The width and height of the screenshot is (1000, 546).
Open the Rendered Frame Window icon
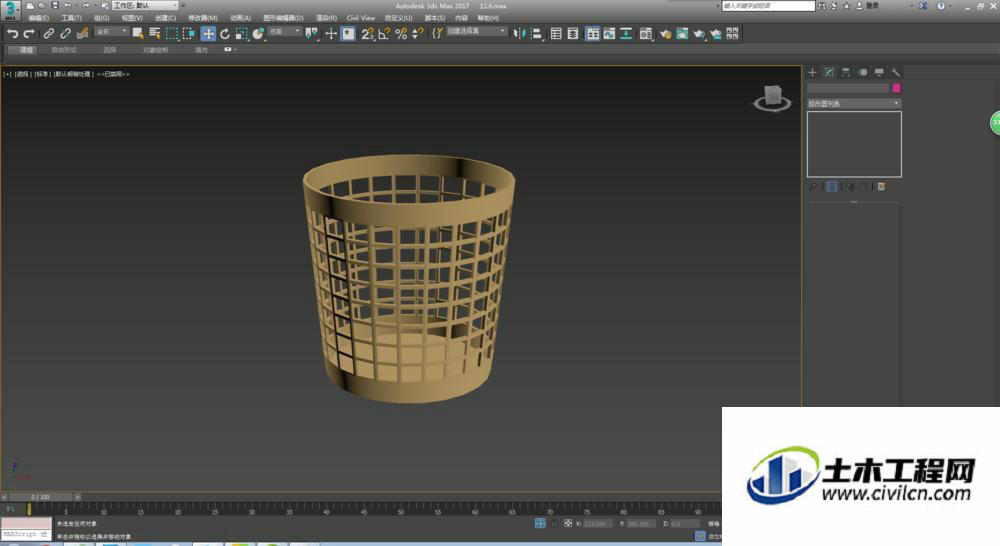click(682, 34)
